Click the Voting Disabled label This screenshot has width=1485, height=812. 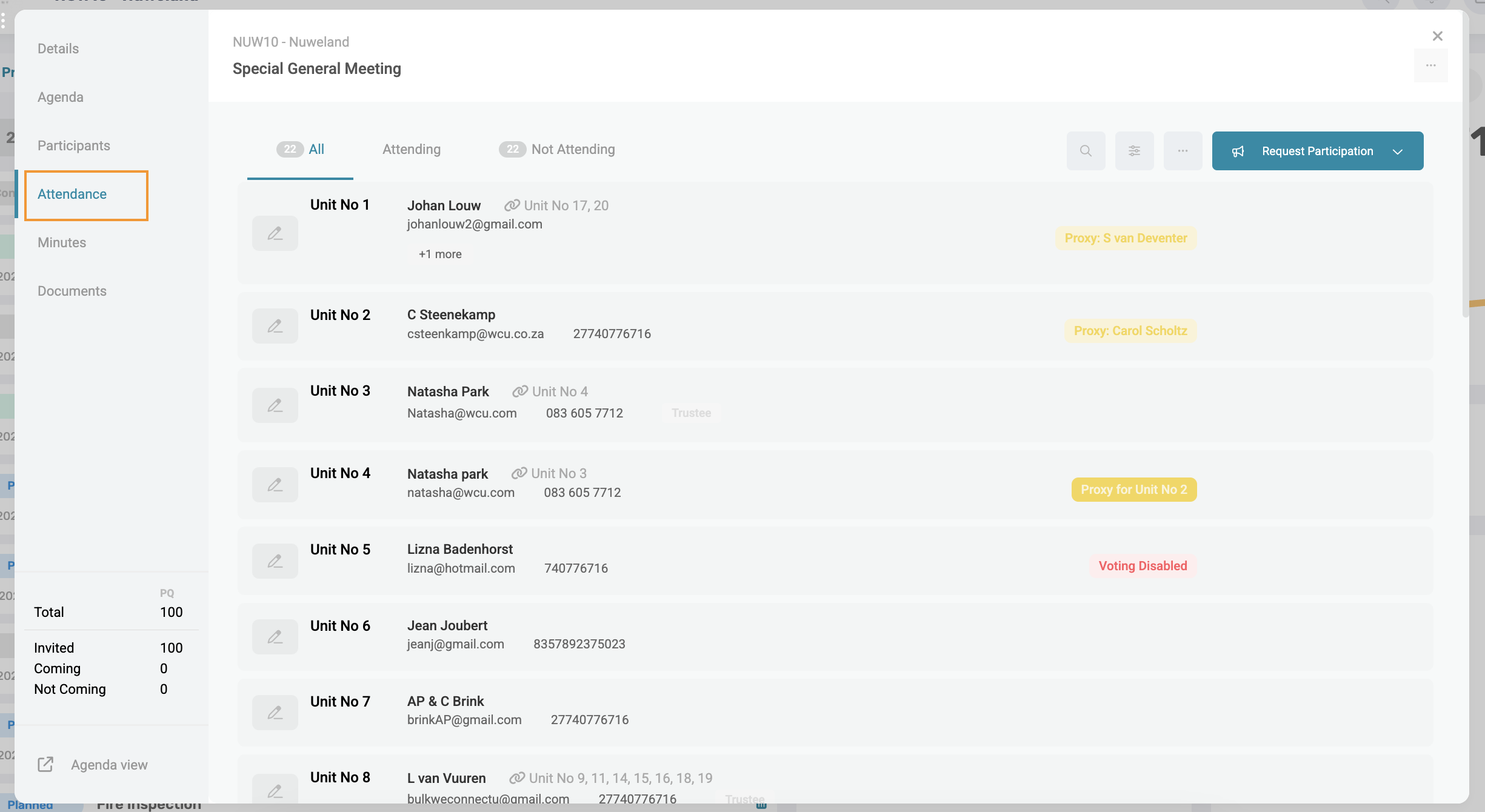[1143, 566]
